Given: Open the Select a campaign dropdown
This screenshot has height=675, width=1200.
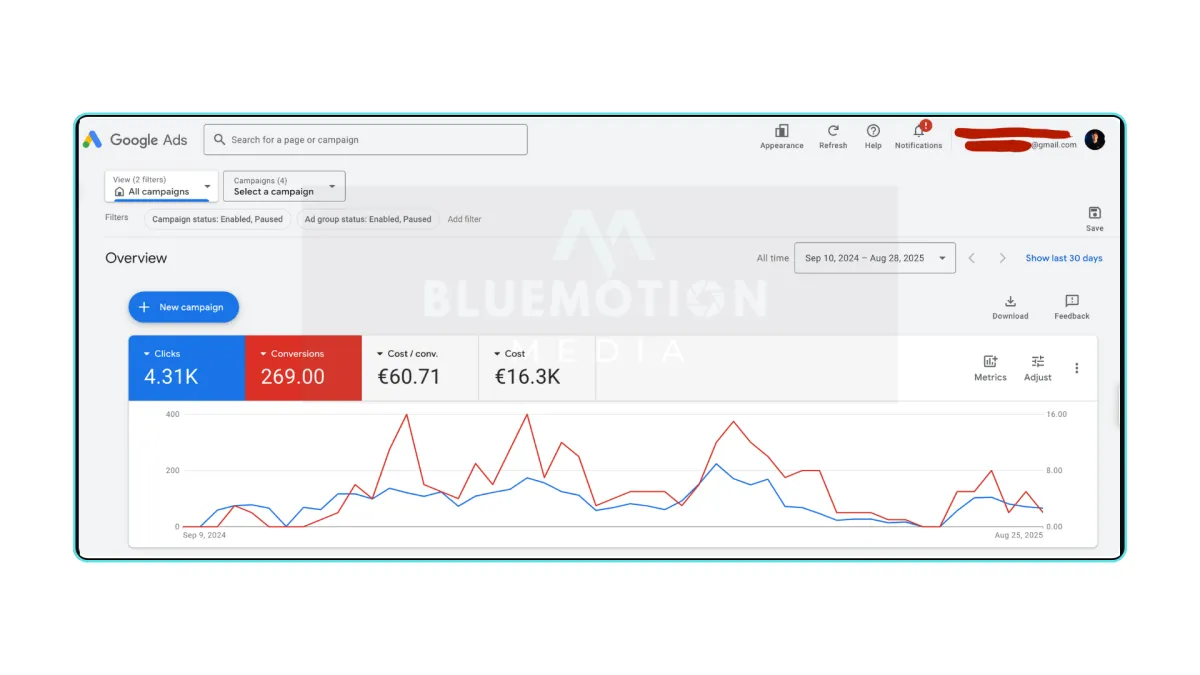Looking at the screenshot, I should coord(284,186).
